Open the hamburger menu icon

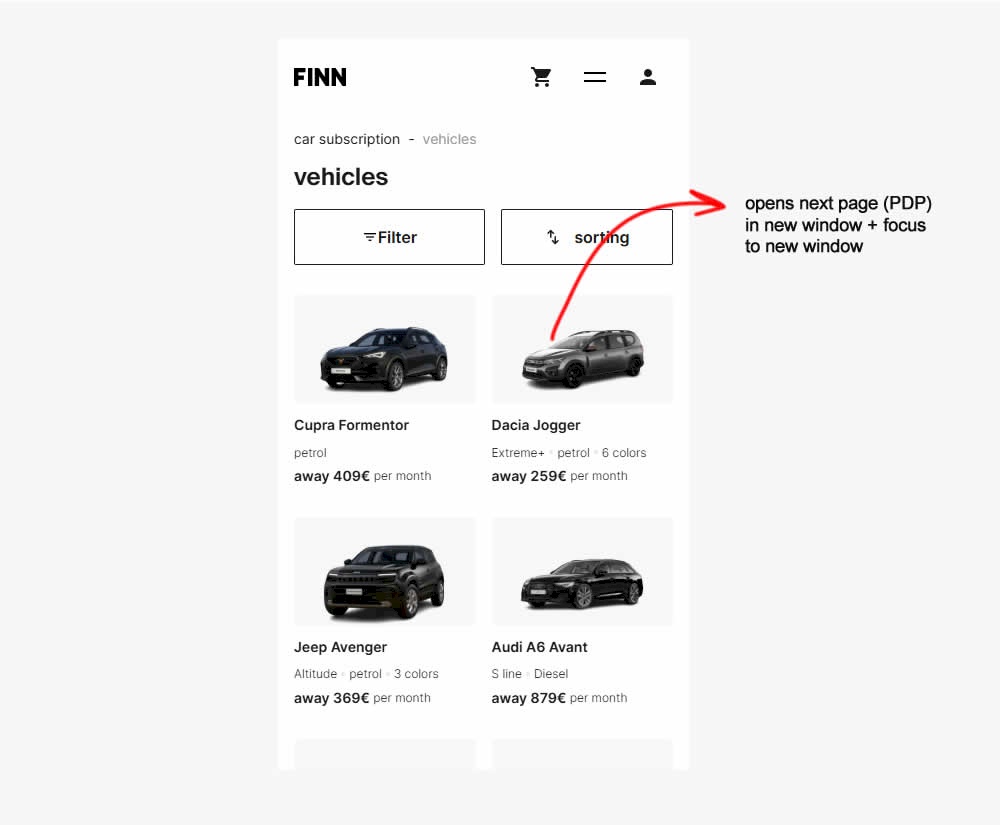pyautogui.click(x=595, y=77)
